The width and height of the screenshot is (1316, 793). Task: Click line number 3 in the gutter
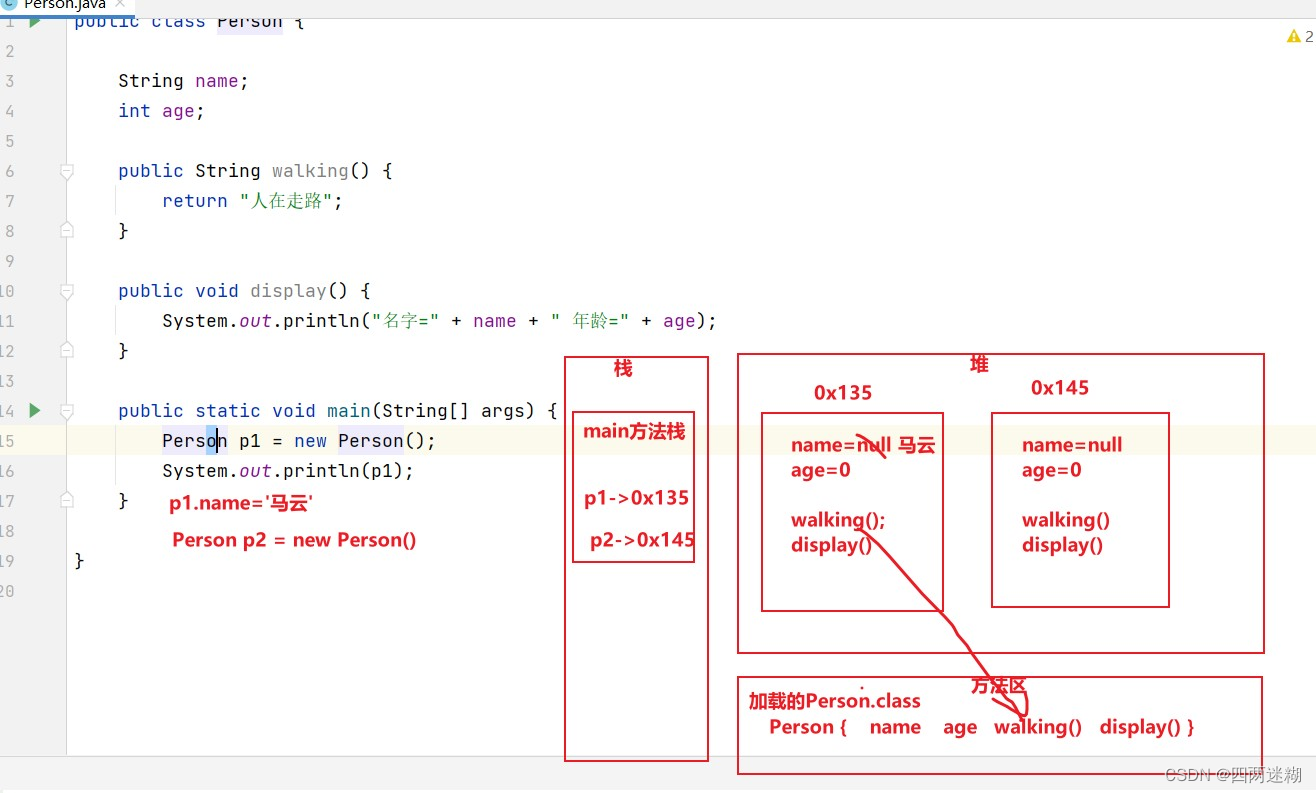tap(9, 81)
